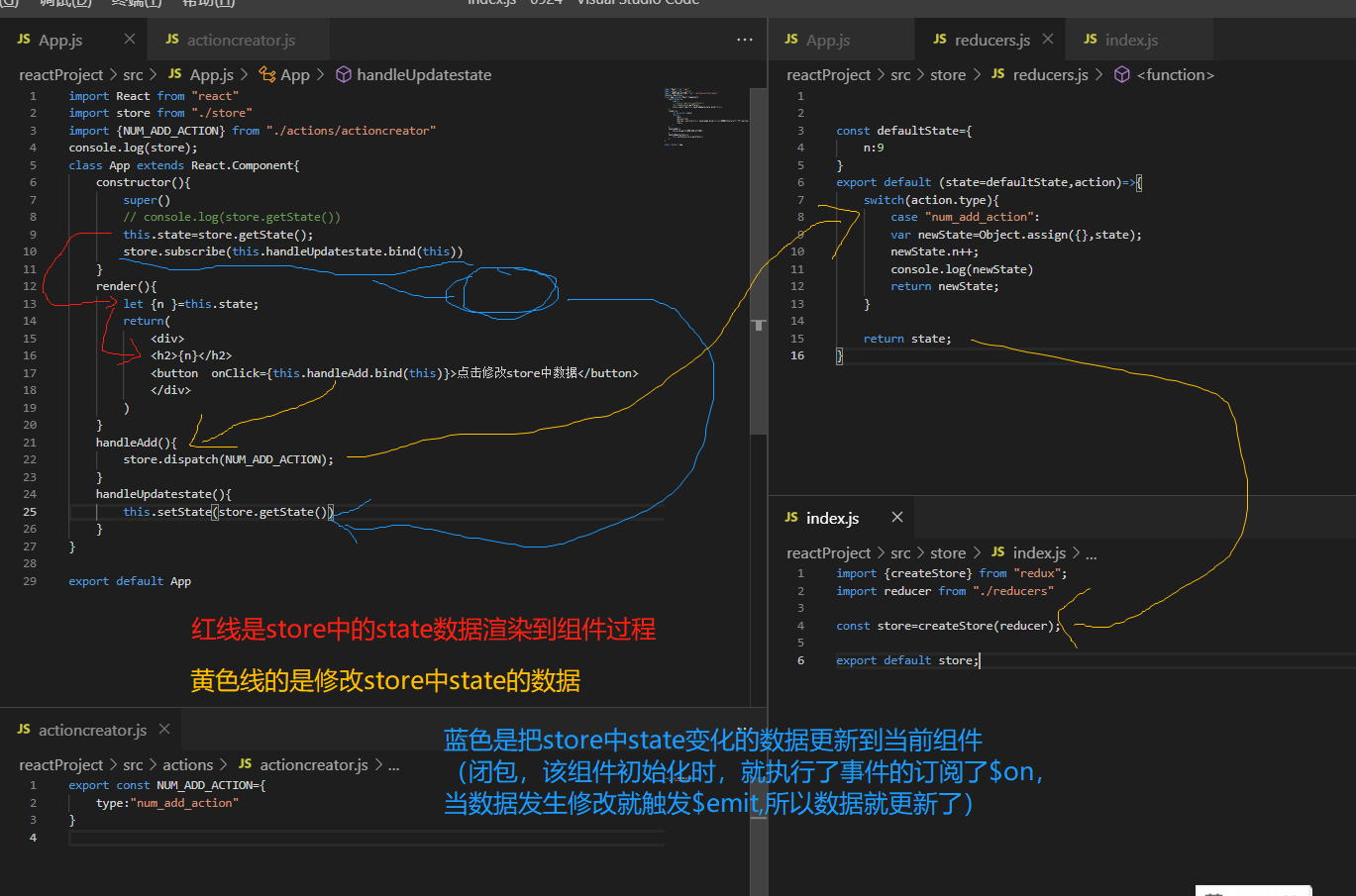Click the minimap in App.js editor
This screenshot has height=896, width=1356.
[705, 117]
